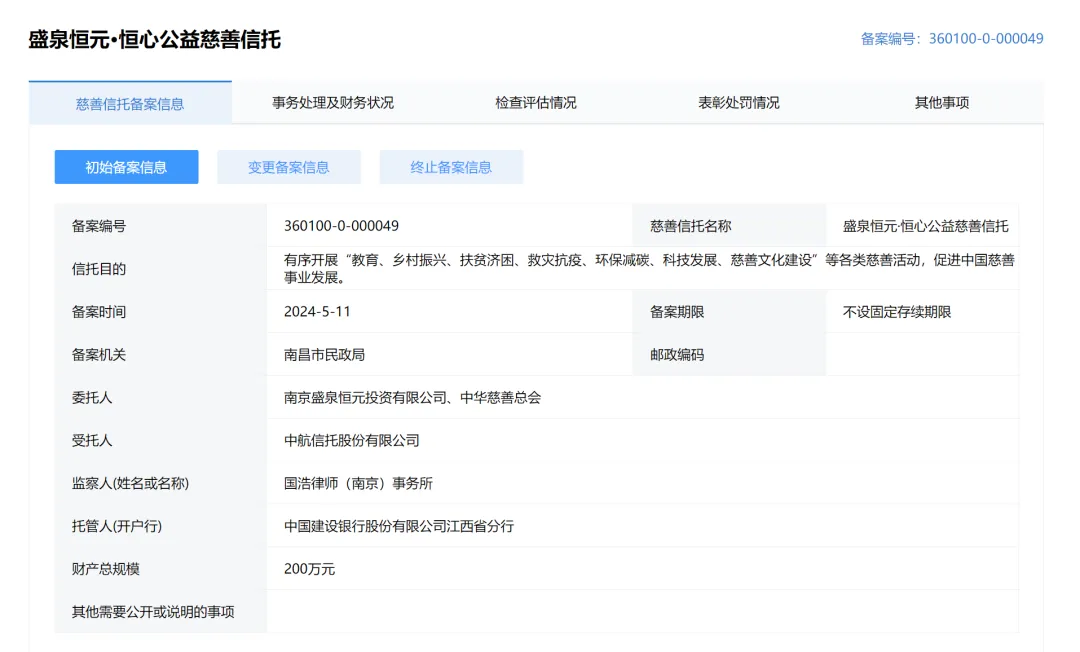Click the top-right 备案编号: 360100-0-000049 text

[952, 39]
